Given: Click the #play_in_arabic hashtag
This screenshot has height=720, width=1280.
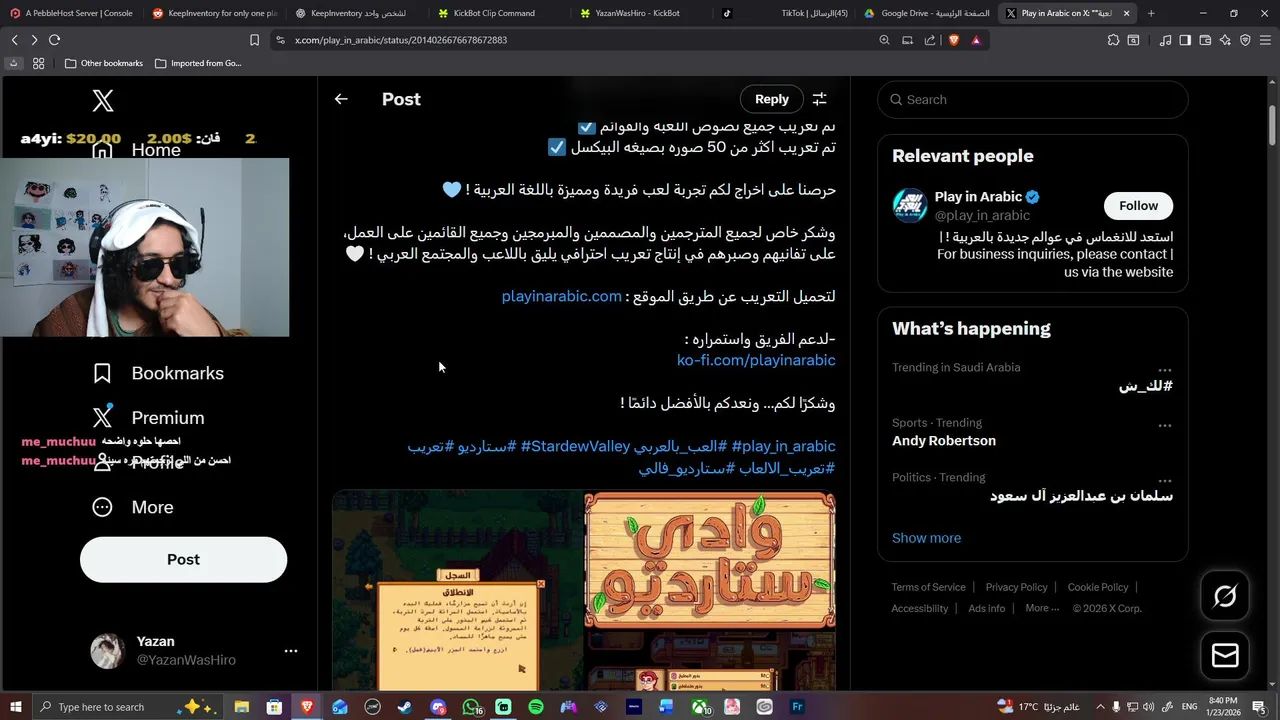Looking at the screenshot, I should pos(783,446).
